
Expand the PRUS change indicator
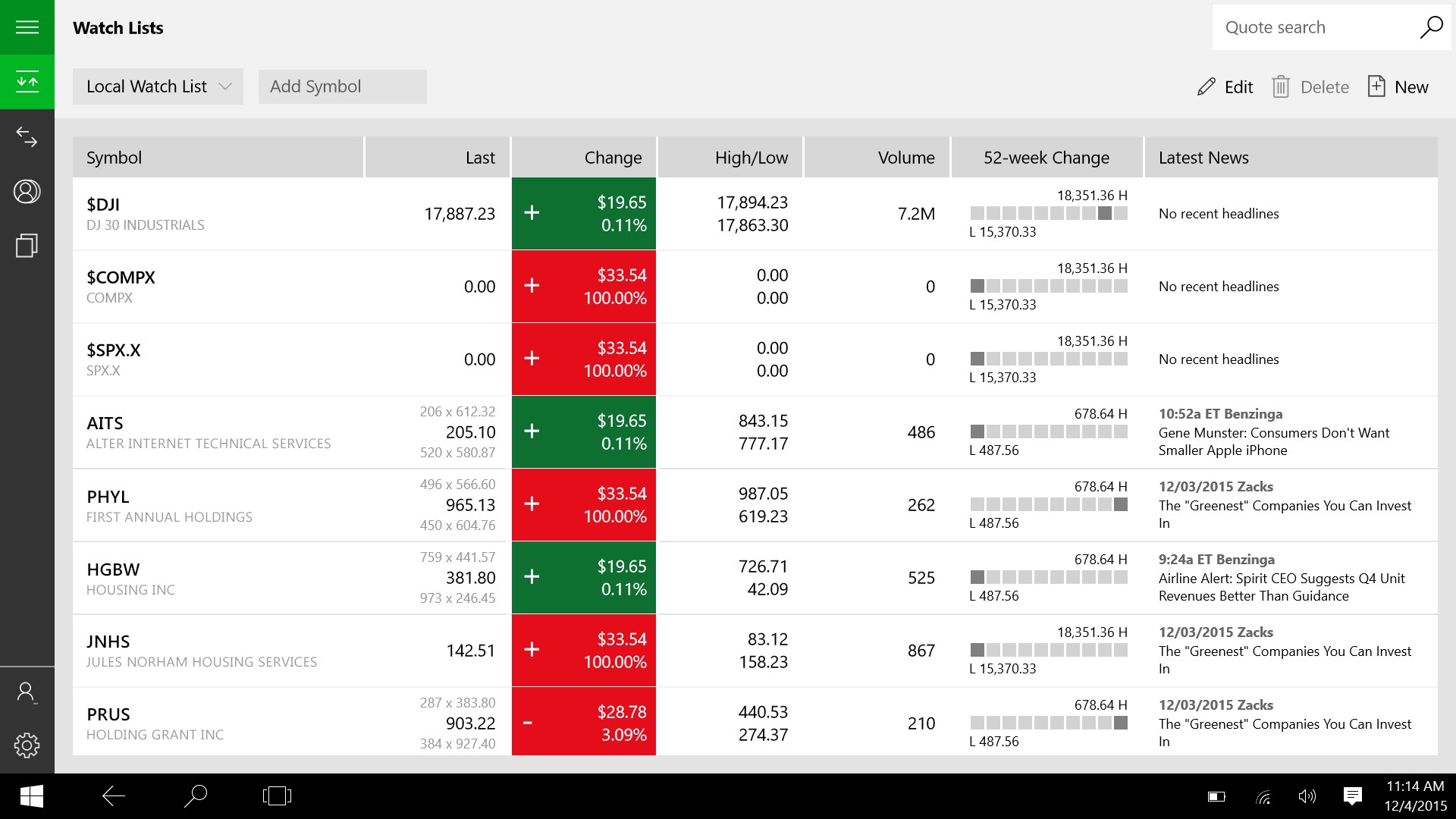(x=532, y=722)
